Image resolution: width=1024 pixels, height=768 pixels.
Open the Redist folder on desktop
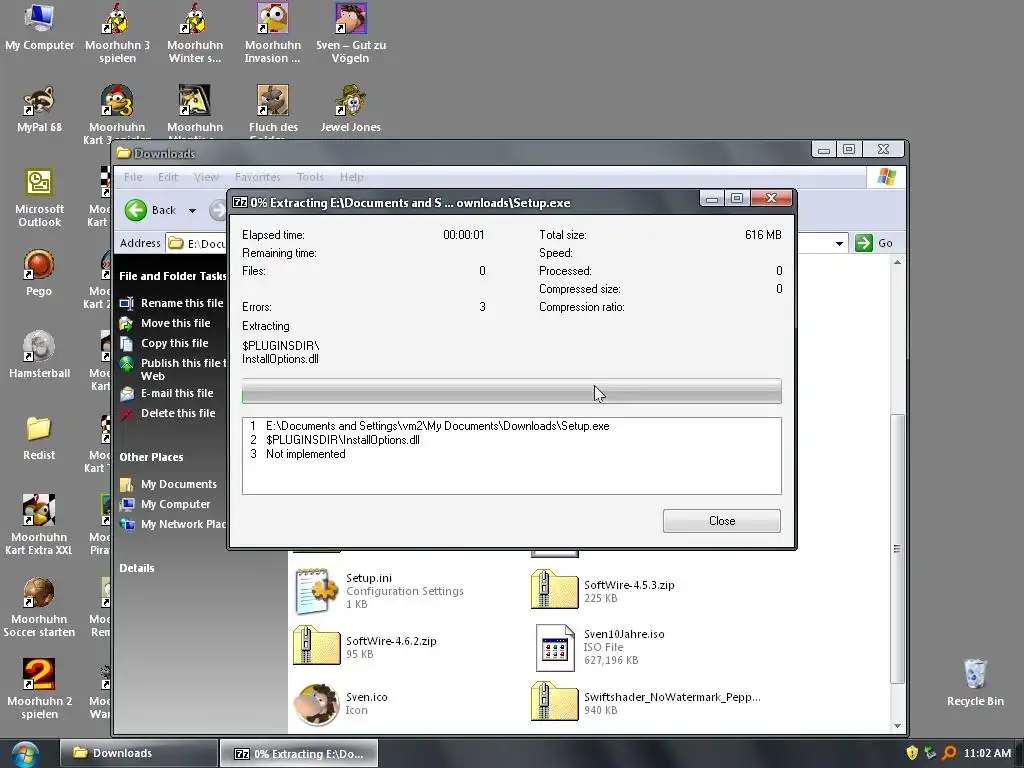pyautogui.click(x=39, y=438)
